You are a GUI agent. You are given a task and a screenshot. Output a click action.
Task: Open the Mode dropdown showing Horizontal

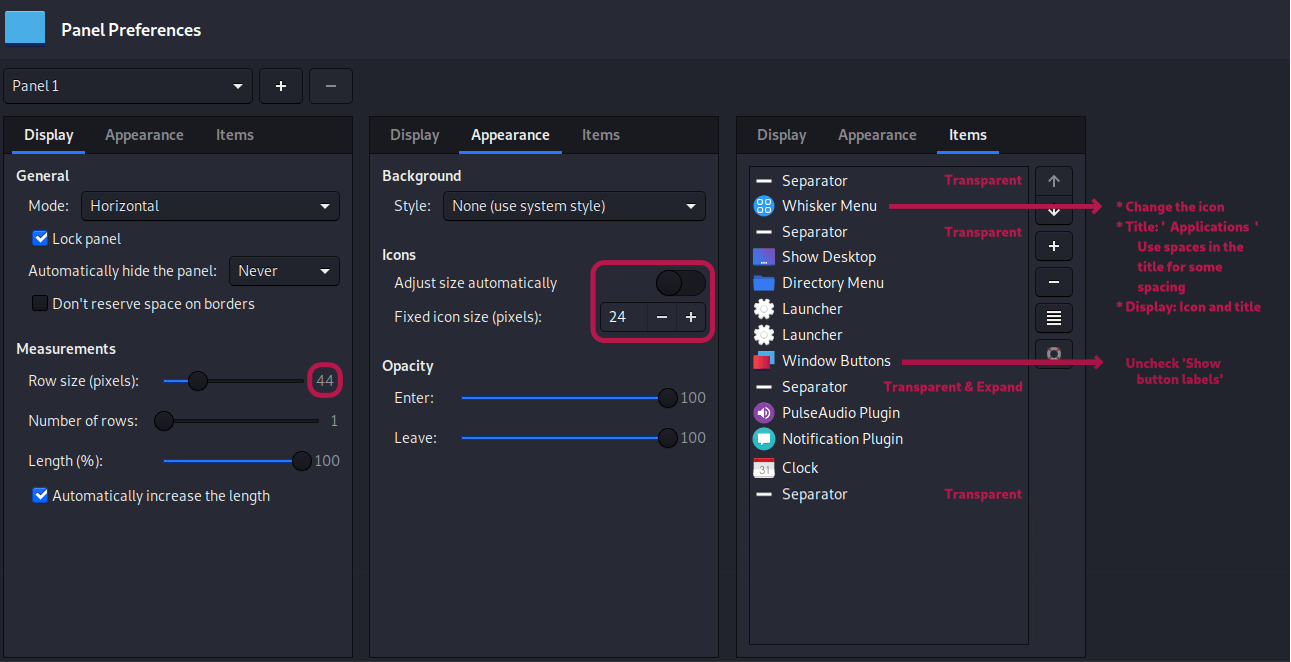210,206
